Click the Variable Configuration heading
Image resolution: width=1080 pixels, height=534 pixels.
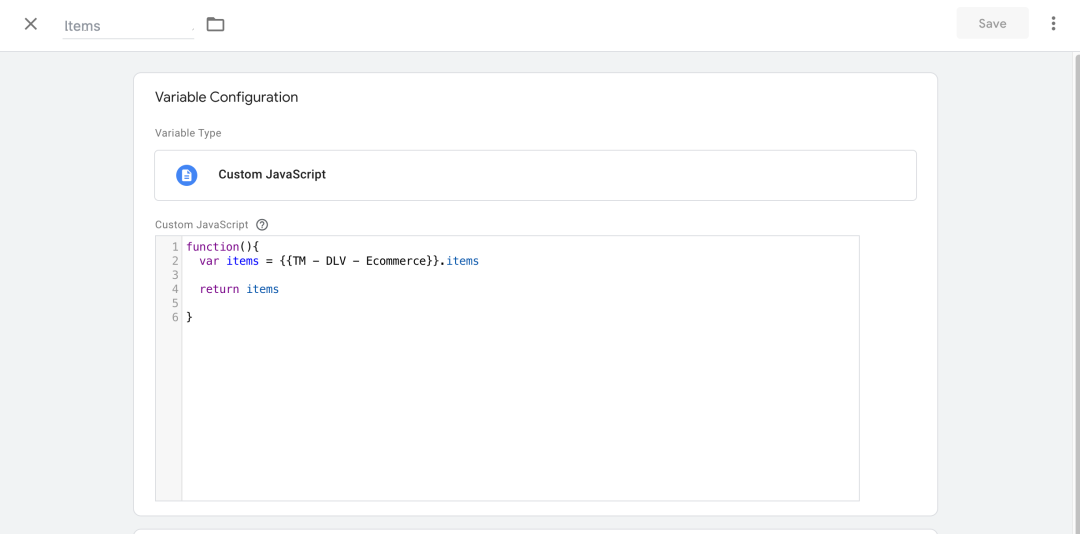coord(227,97)
